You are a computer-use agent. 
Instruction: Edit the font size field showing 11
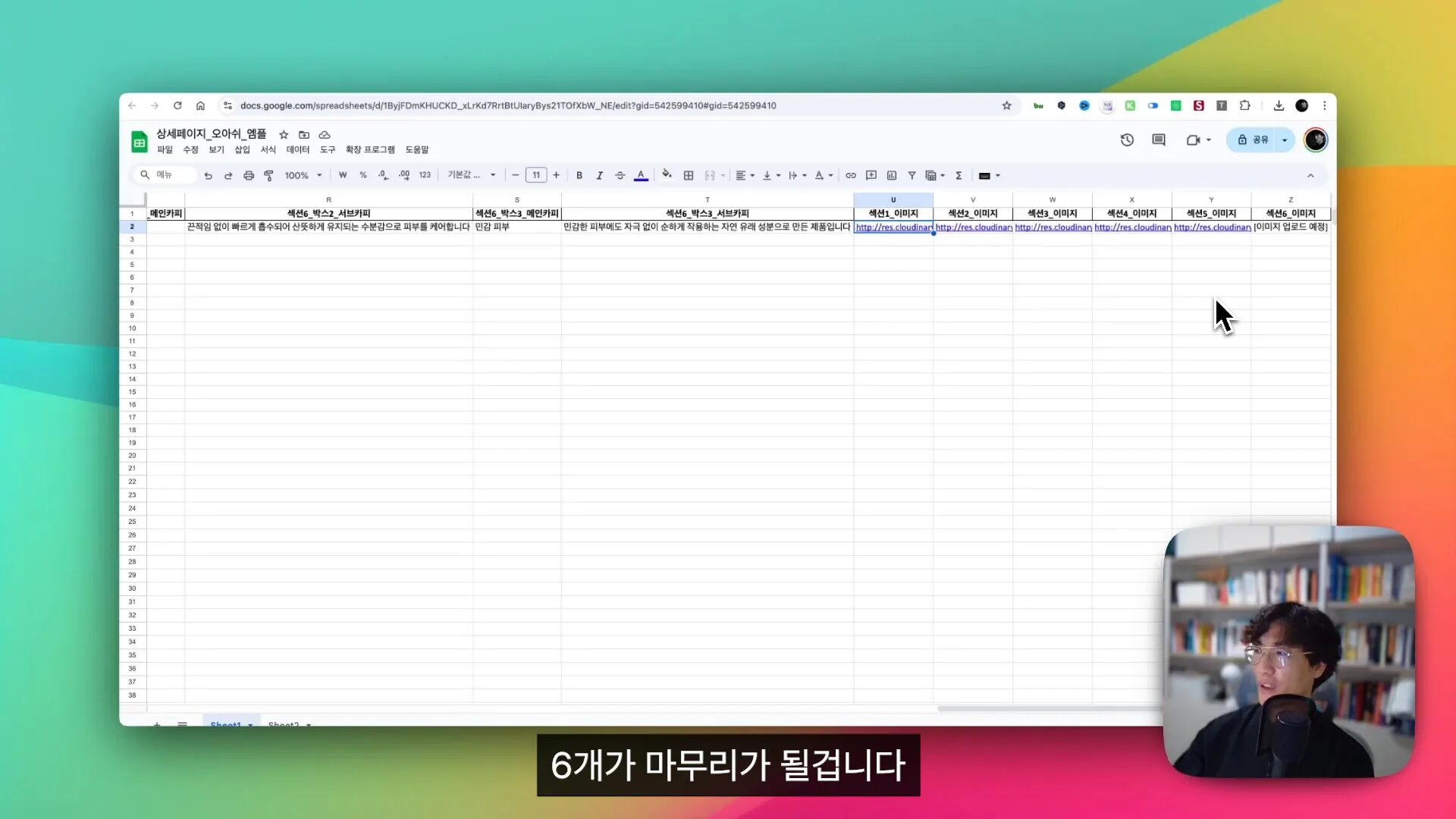tap(536, 175)
